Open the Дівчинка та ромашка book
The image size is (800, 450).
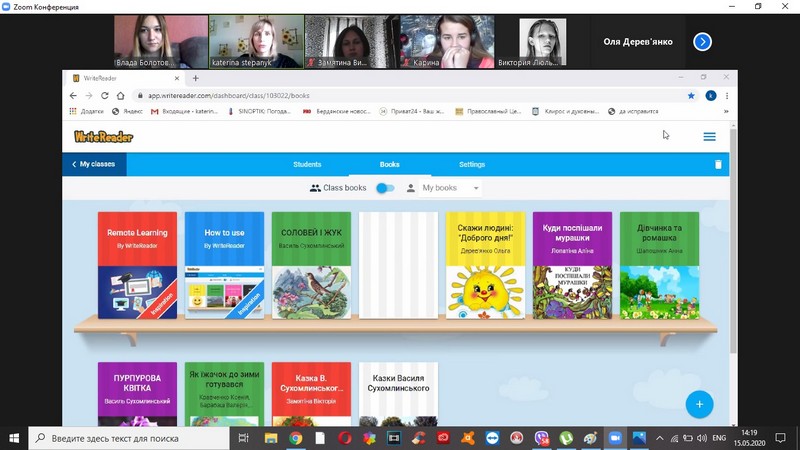pos(659,265)
